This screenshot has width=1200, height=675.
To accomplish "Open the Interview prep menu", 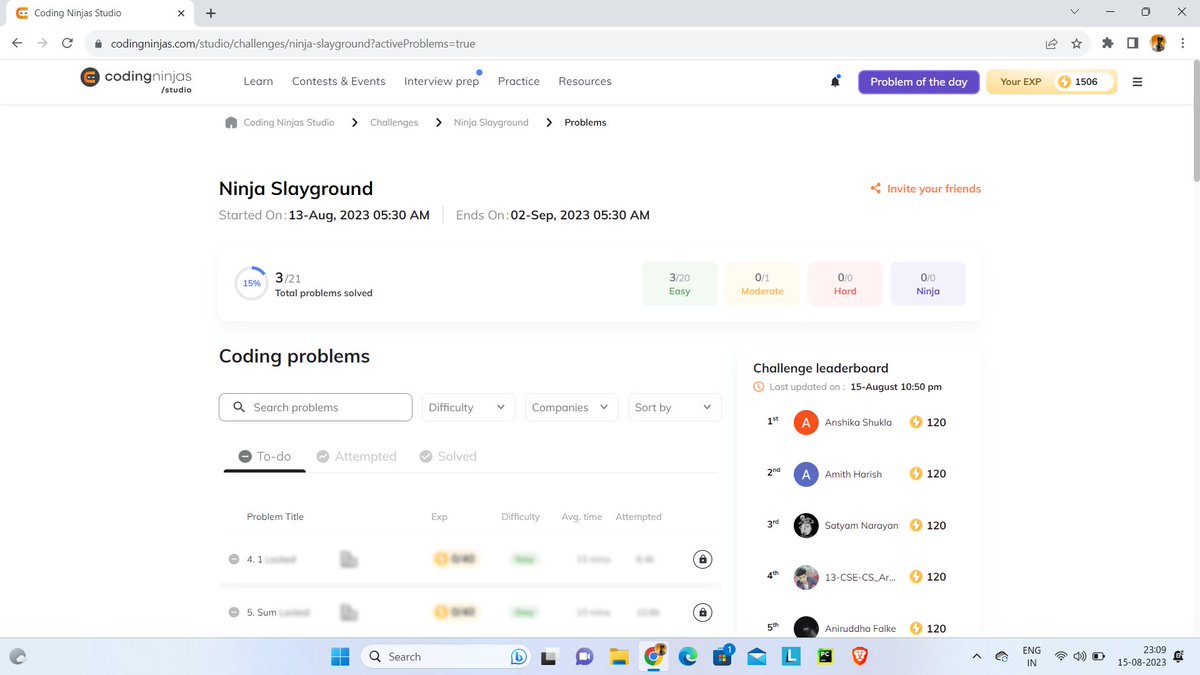I will 441,81.
